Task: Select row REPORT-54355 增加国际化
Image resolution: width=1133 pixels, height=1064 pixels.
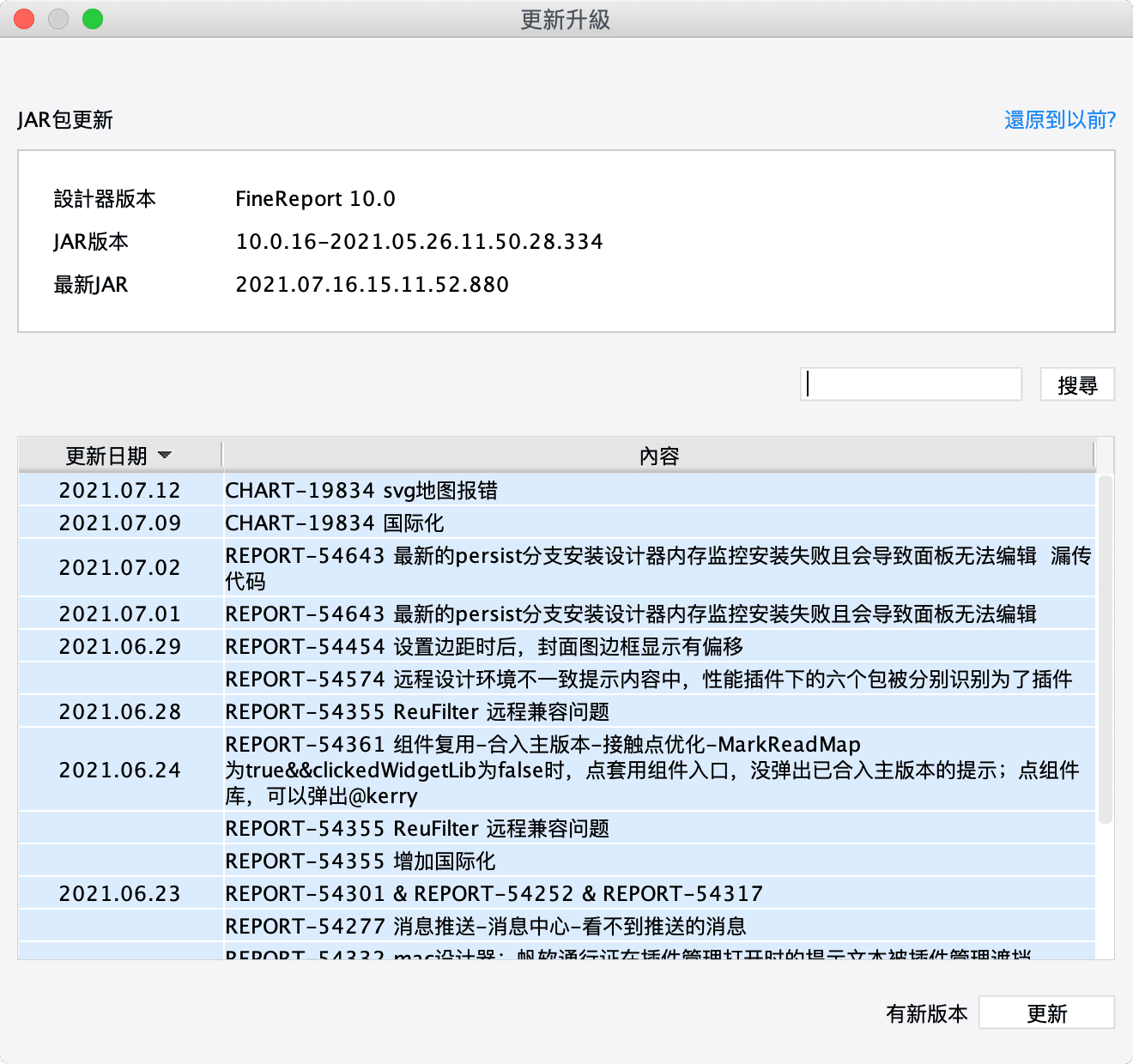Action: (659, 861)
